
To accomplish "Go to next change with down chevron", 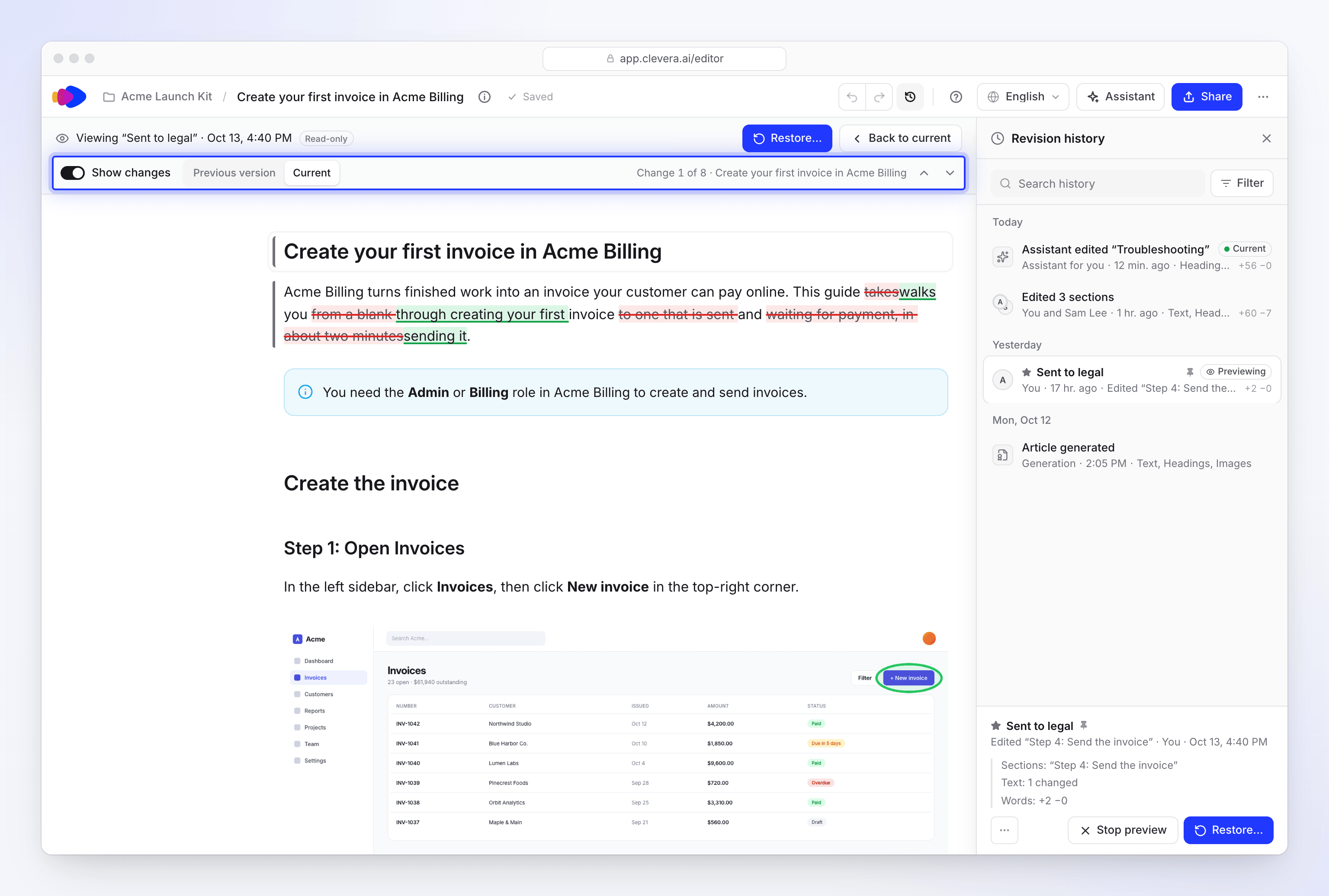I will [950, 173].
